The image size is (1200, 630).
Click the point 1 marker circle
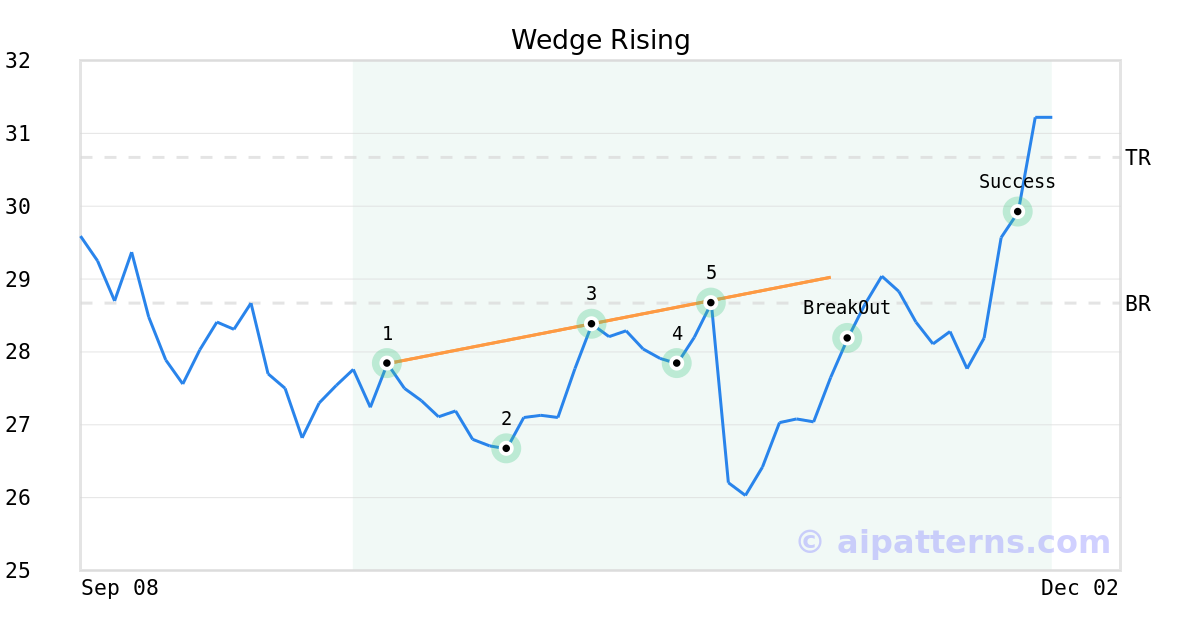[x=387, y=363]
